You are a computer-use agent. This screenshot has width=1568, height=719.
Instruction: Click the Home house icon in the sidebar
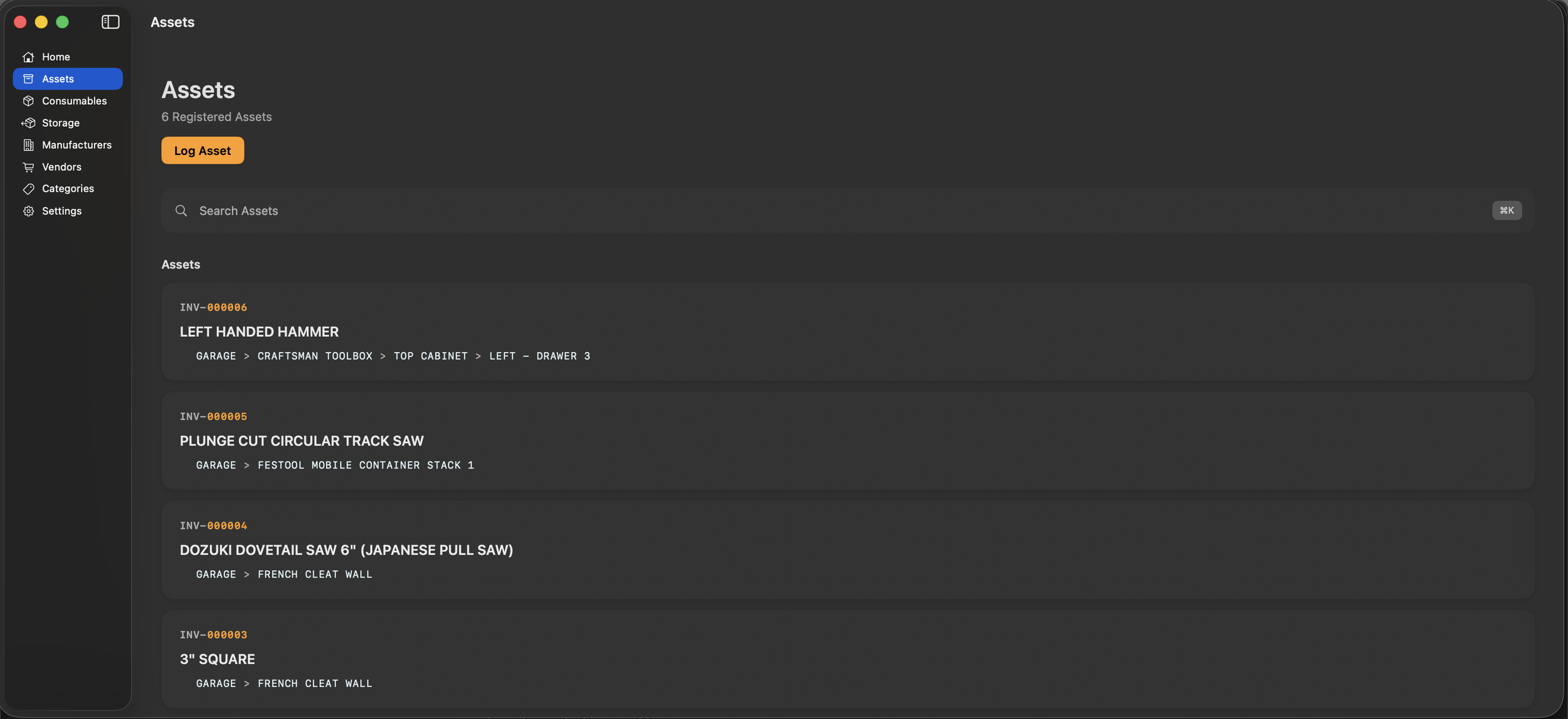(x=28, y=57)
